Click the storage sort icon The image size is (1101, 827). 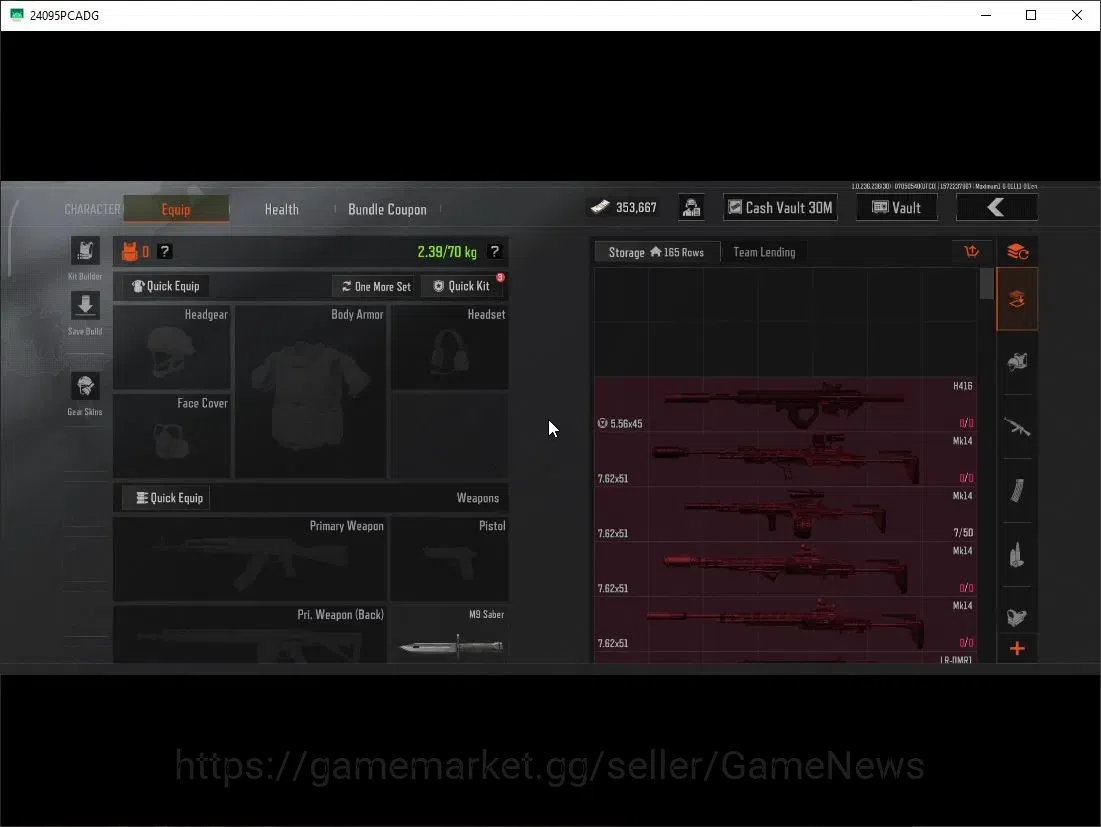click(x=972, y=251)
